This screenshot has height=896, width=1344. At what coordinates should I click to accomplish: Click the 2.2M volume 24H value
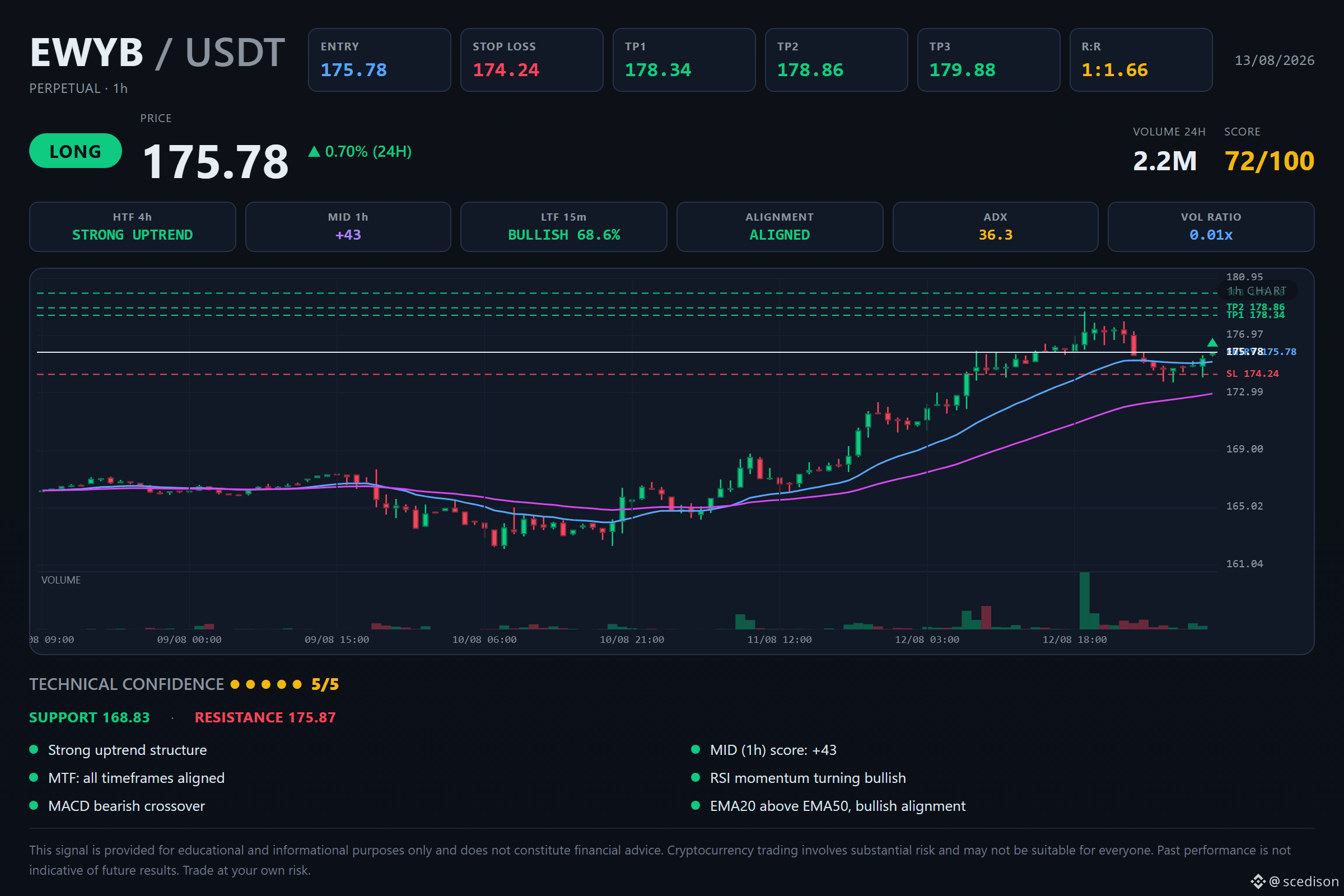pos(1165,161)
